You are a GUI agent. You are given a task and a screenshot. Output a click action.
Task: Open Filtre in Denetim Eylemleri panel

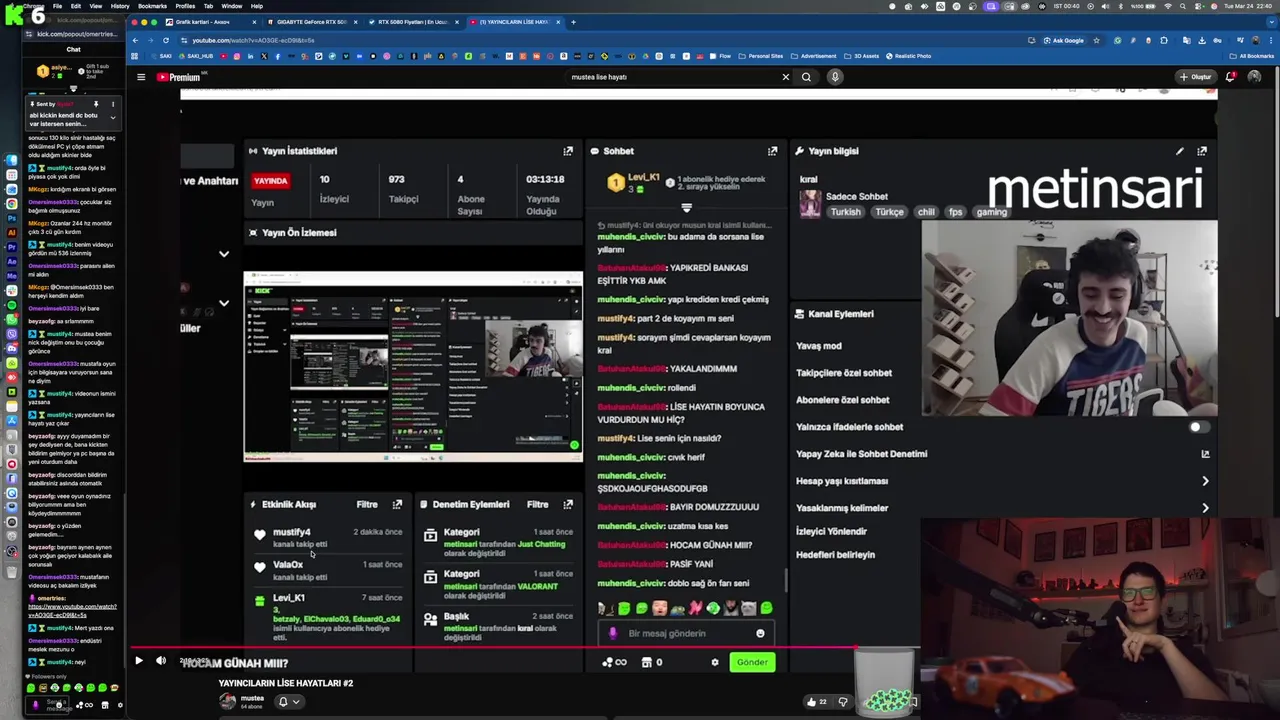(538, 505)
